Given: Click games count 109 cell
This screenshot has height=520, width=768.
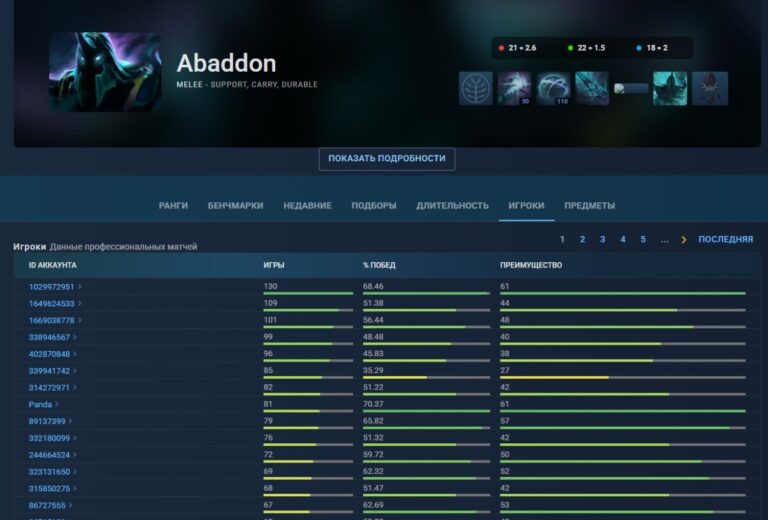Looking at the screenshot, I should pos(270,303).
